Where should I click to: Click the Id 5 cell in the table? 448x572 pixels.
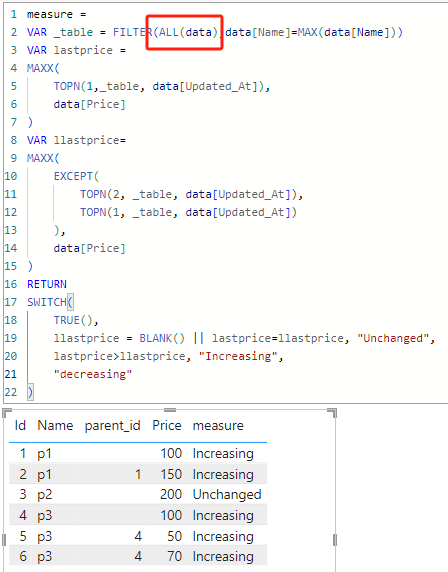pyautogui.click(x=23, y=536)
